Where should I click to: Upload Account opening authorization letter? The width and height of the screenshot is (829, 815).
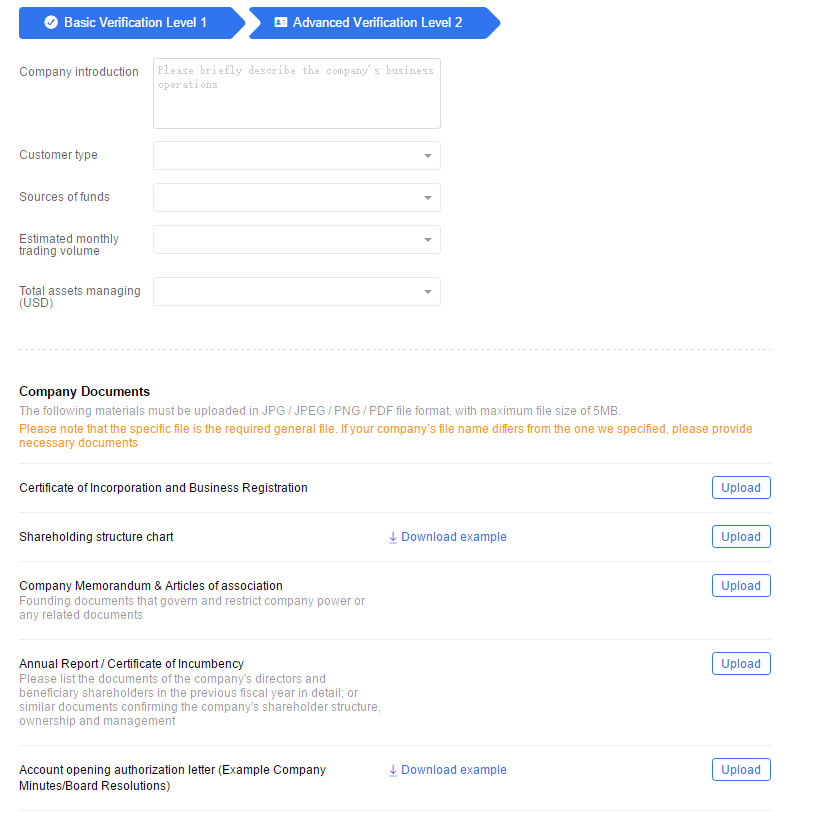click(x=741, y=770)
